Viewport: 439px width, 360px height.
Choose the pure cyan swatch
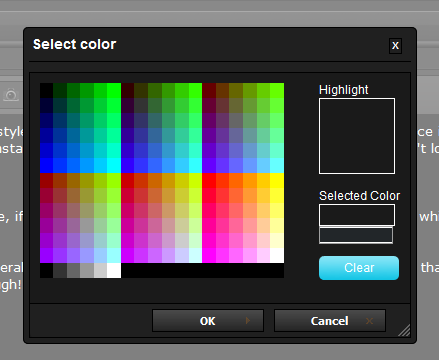click(x=114, y=165)
